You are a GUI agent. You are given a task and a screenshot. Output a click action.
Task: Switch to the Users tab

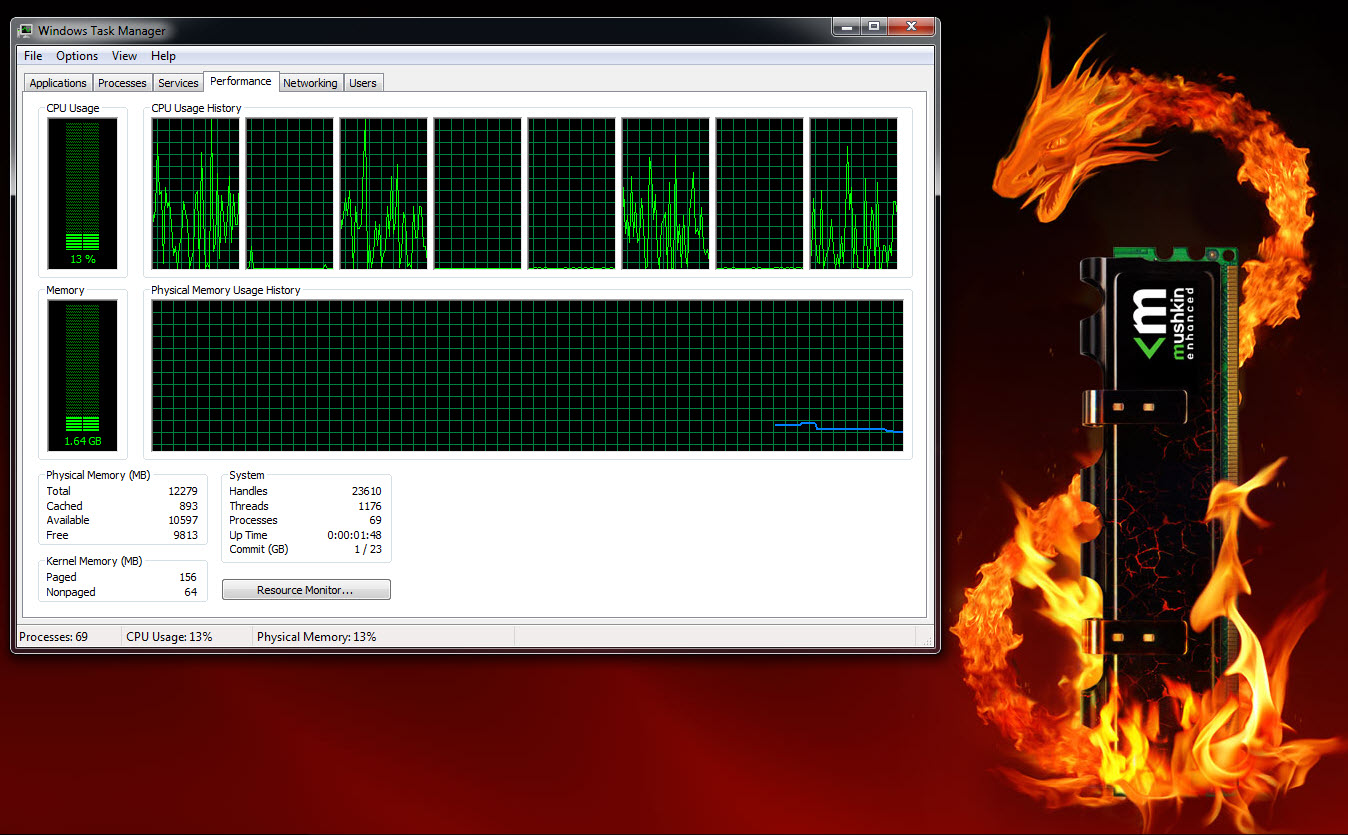click(x=363, y=83)
